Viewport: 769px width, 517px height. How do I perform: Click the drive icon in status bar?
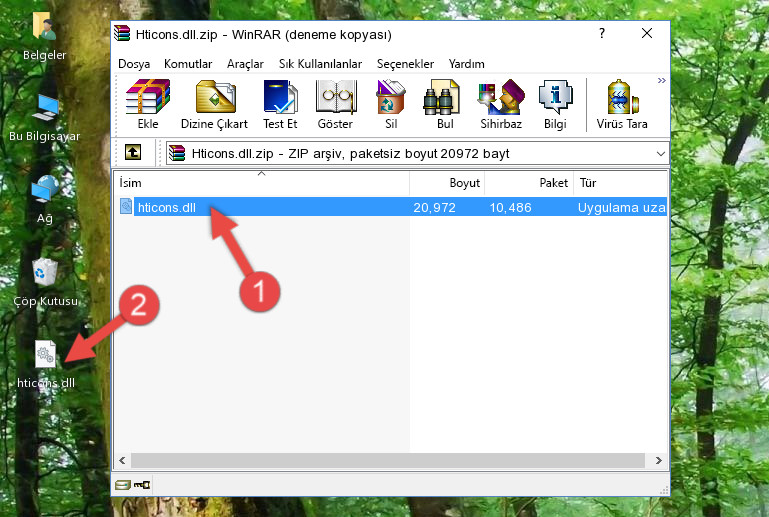click(x=123, y=485)
